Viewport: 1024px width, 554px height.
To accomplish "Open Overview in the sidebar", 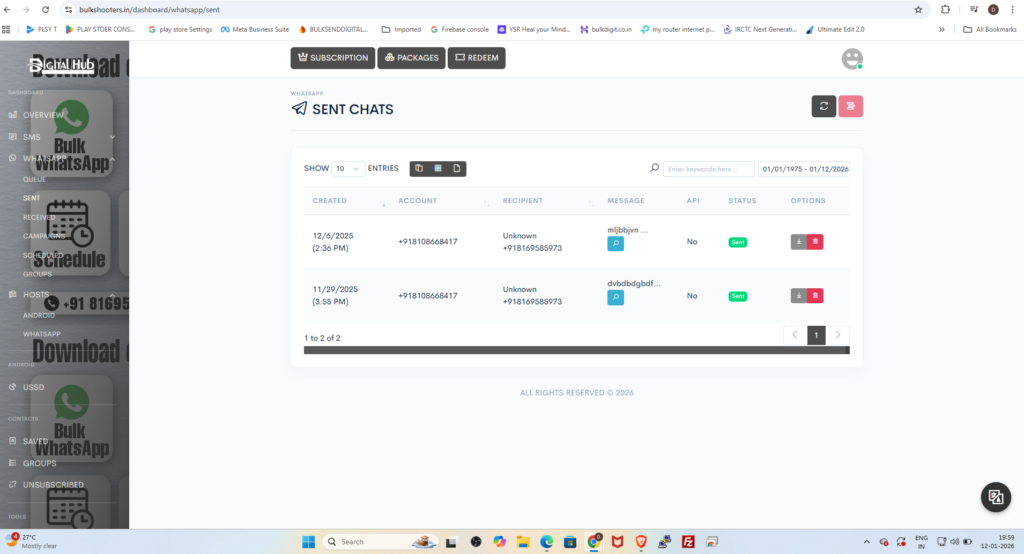I will click(43, 115).
